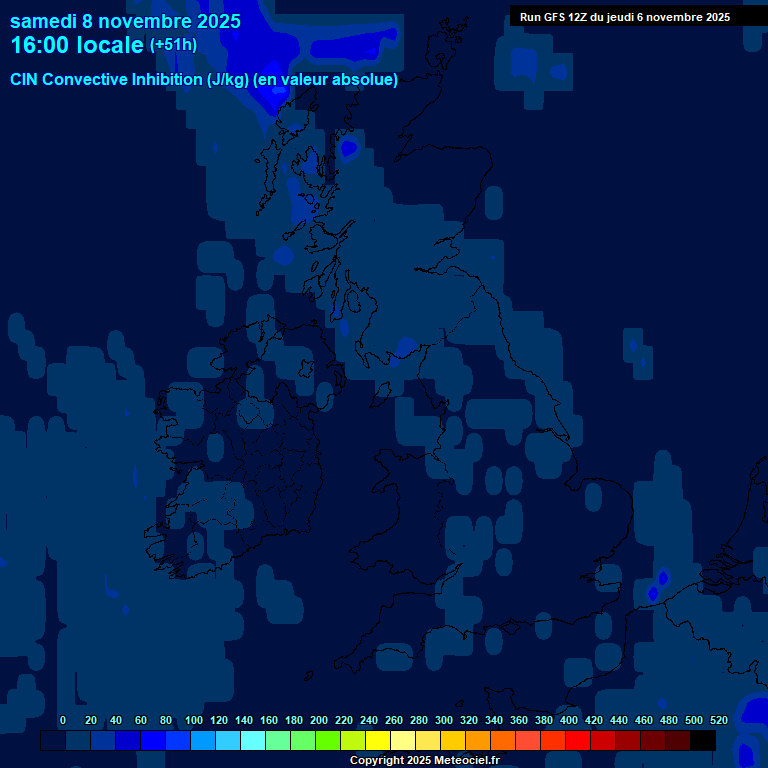Click the pure red 400–420 legend swatch
The image size is (768, 768).
click(578, 741)
